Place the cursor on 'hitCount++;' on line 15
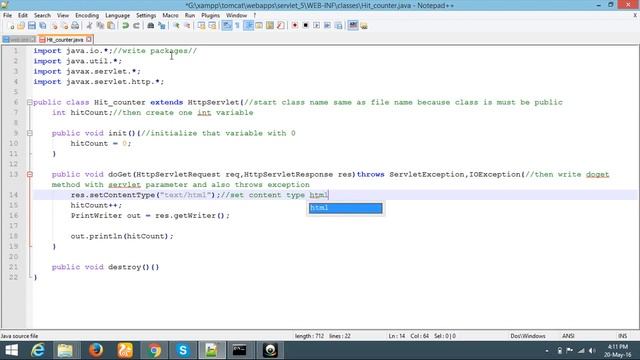Viewport: 640px width, 360px height. pyautogui.click(x=96, y=205)
